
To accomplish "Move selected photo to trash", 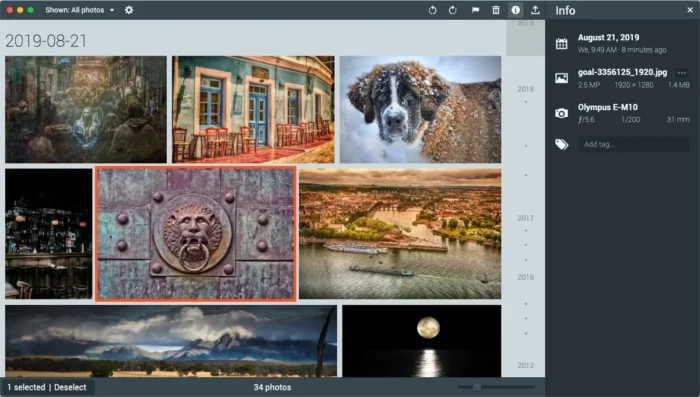I will point(496,10).
